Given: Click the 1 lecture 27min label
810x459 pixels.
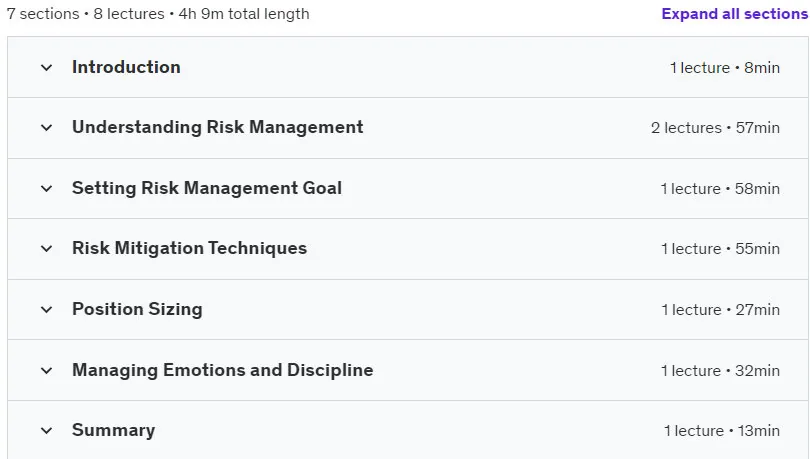Looking at the screenshot, I should (720, 310).
